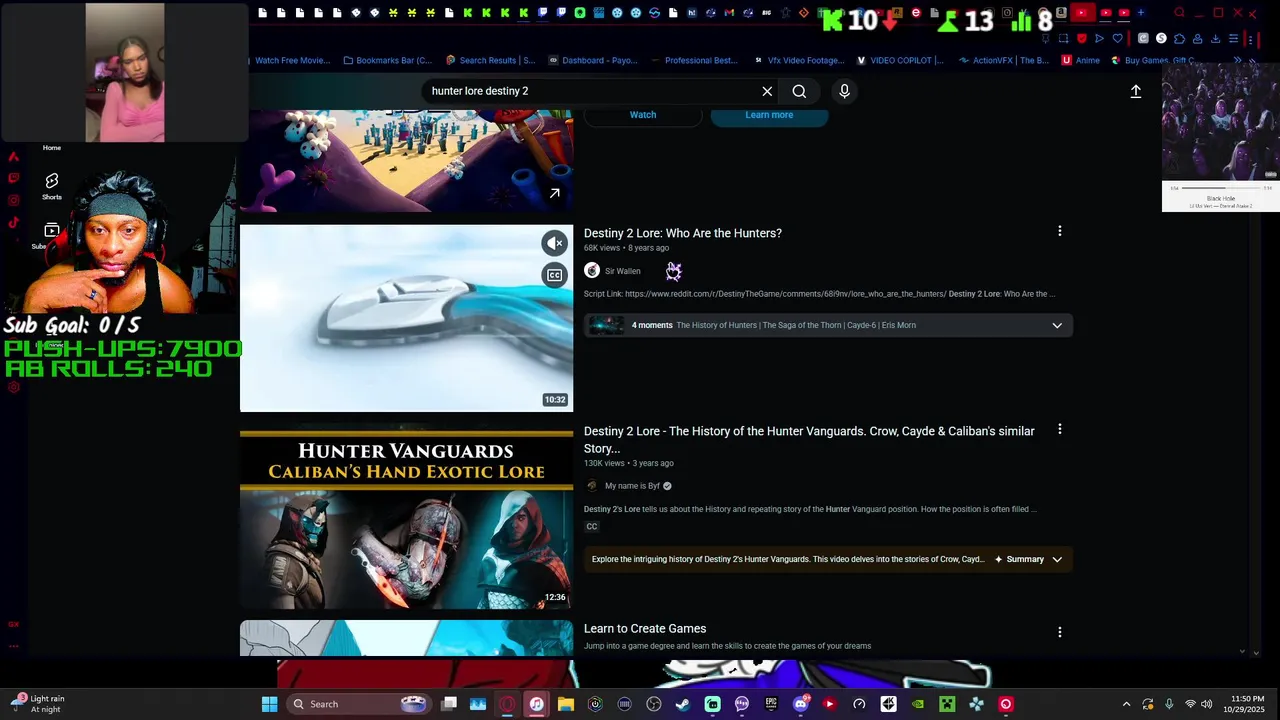
Task: Open Anime bookmark
Action: 1081,60
